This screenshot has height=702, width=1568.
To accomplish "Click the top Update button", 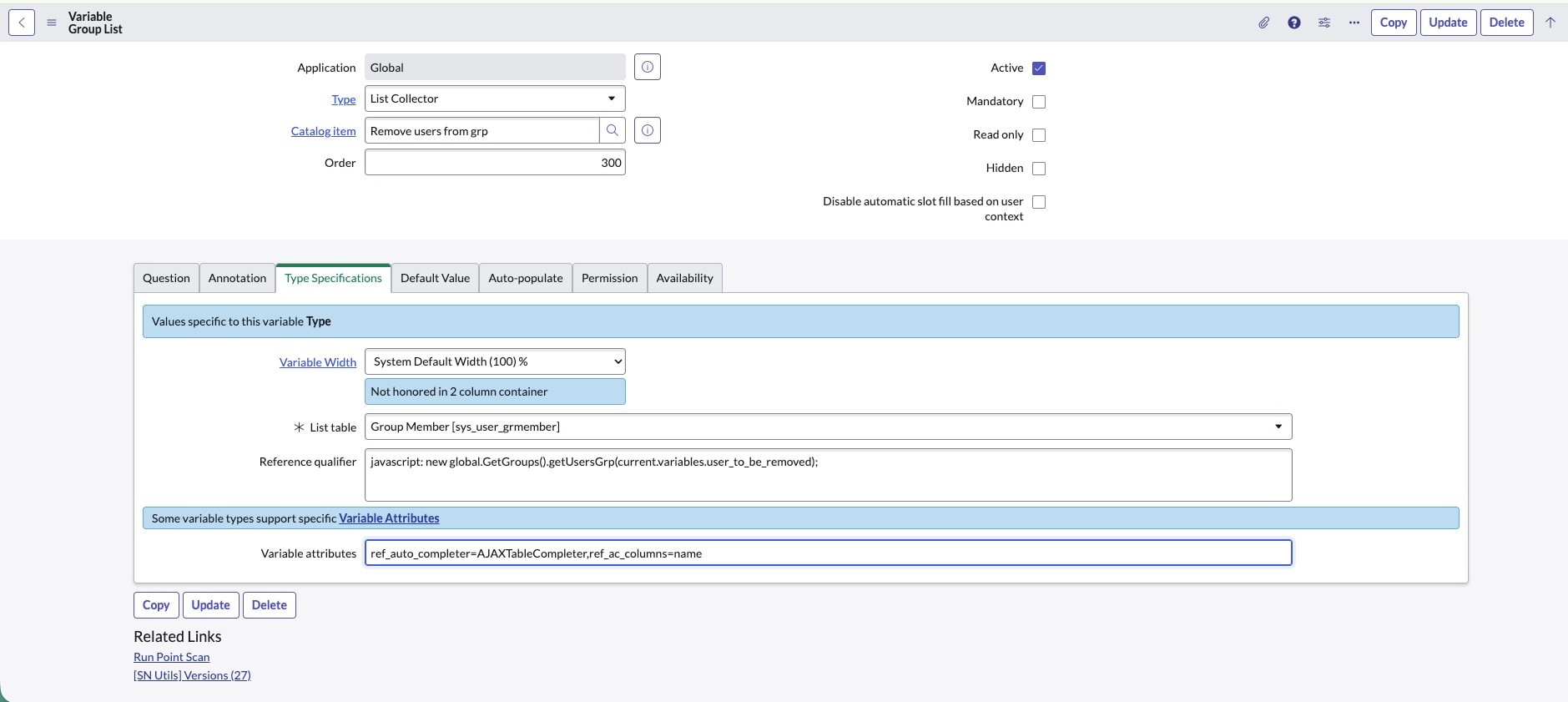I will pyautogui.click(x=1447, y=23).
